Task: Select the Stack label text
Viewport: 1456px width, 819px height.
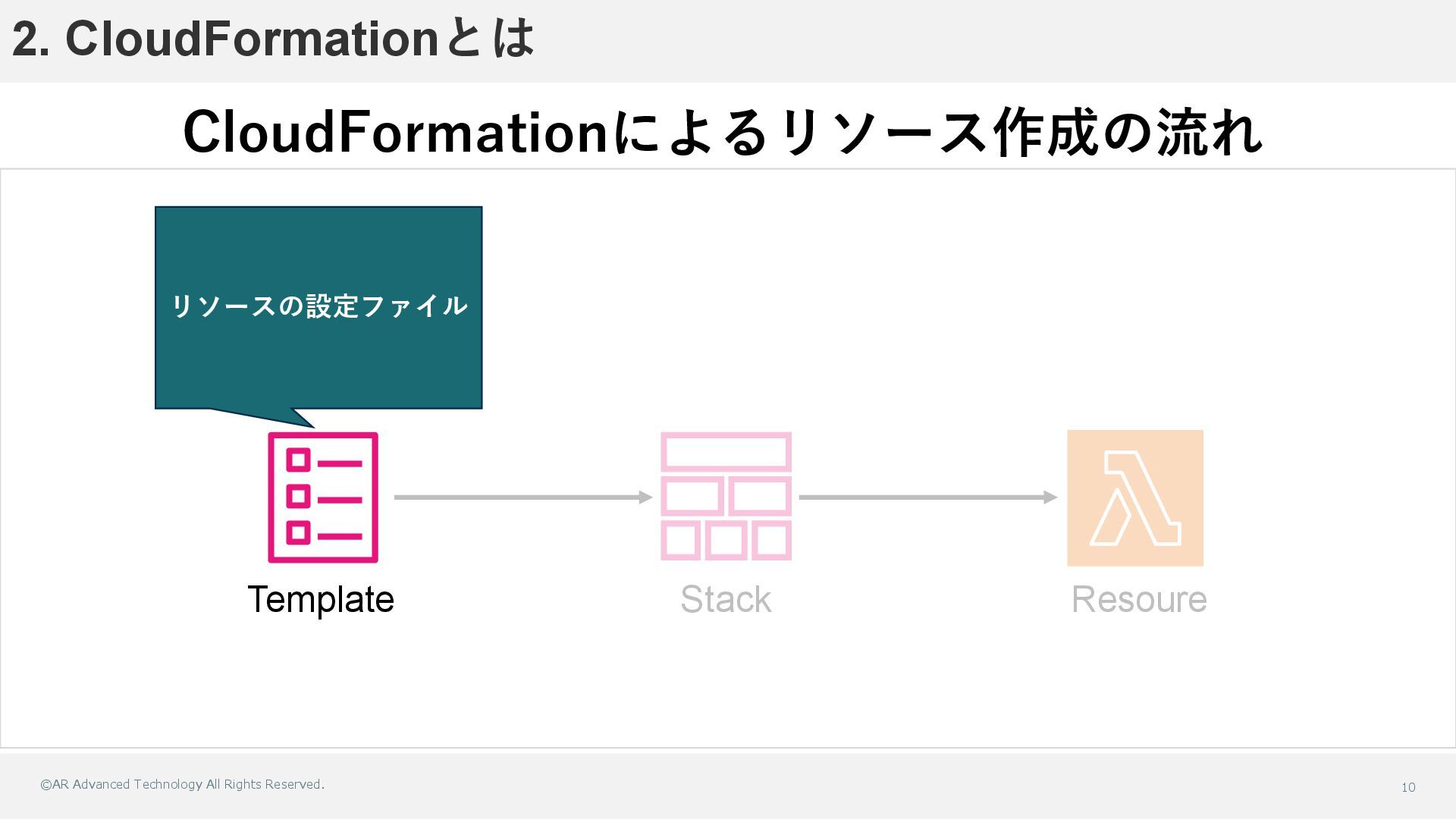Action: click(x=726, y=599)
